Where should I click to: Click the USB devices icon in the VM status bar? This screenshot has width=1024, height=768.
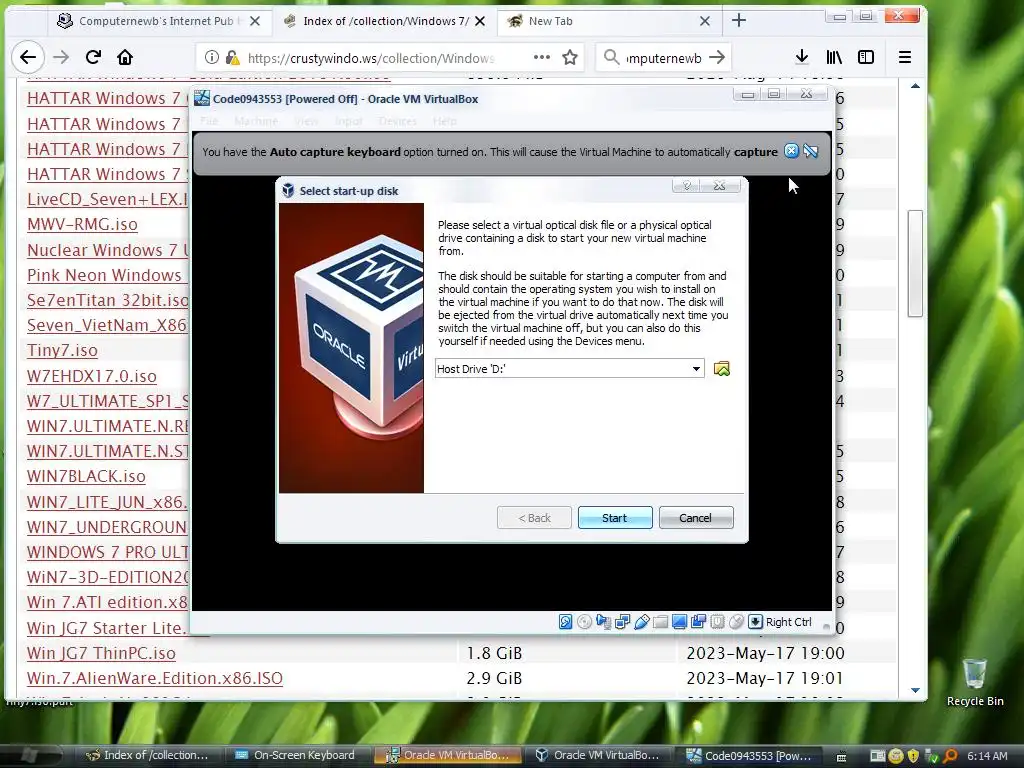click(641, 622)
